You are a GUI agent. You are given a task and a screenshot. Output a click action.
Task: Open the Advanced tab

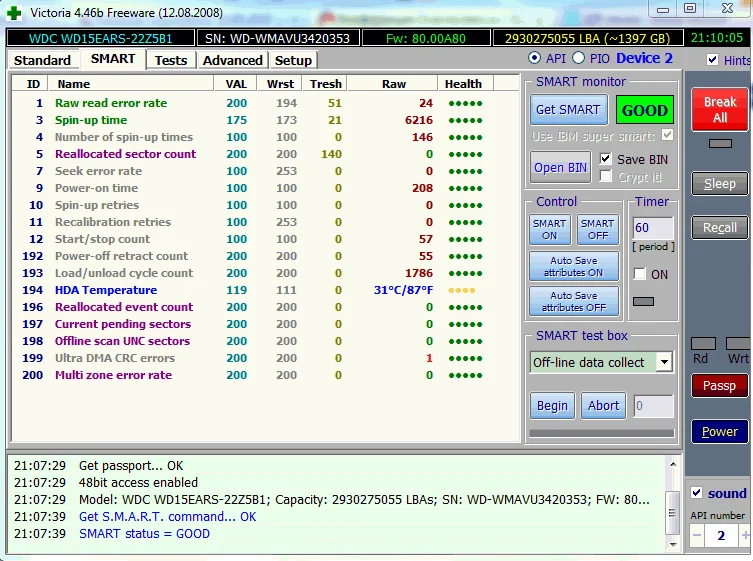click(x=232, y=60)
